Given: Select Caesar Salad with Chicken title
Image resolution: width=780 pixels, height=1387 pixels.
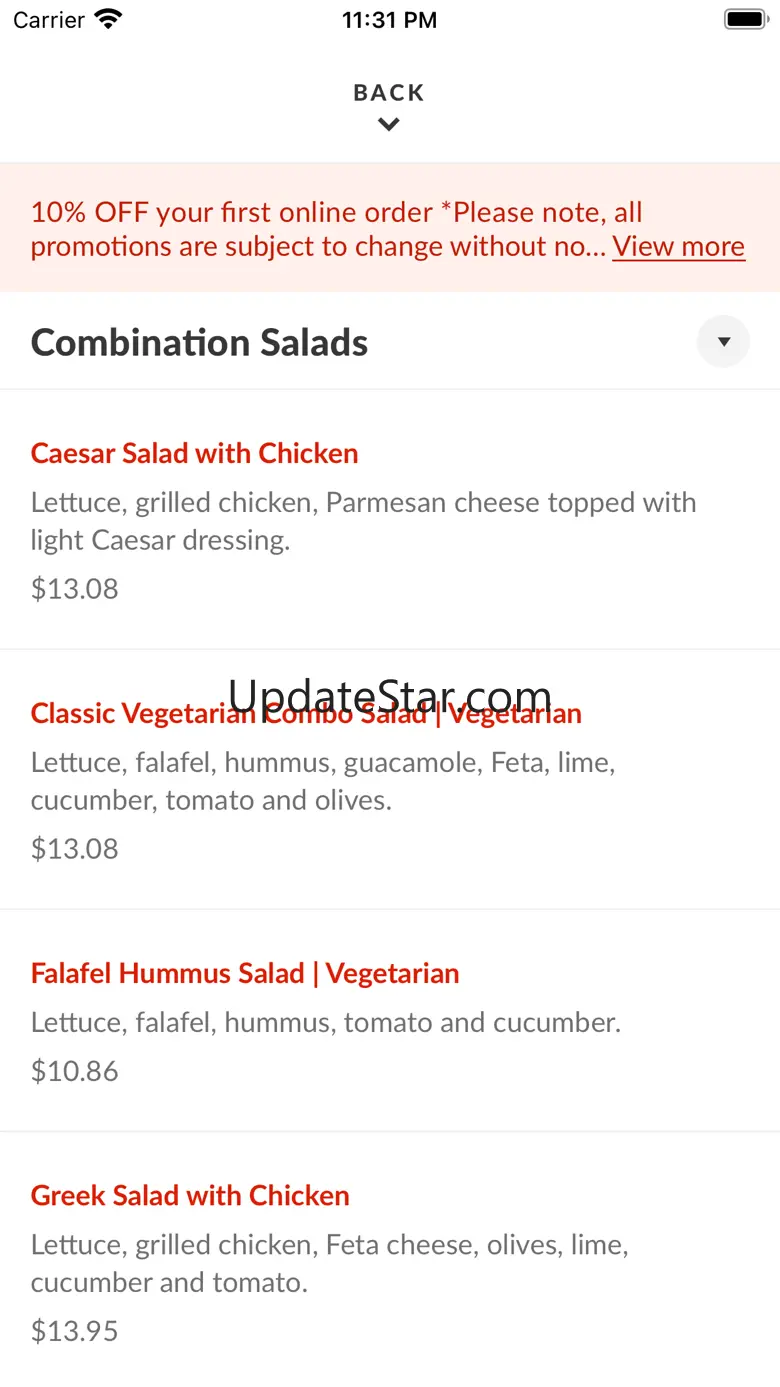Looking at the screenshot, I should 195,453.
